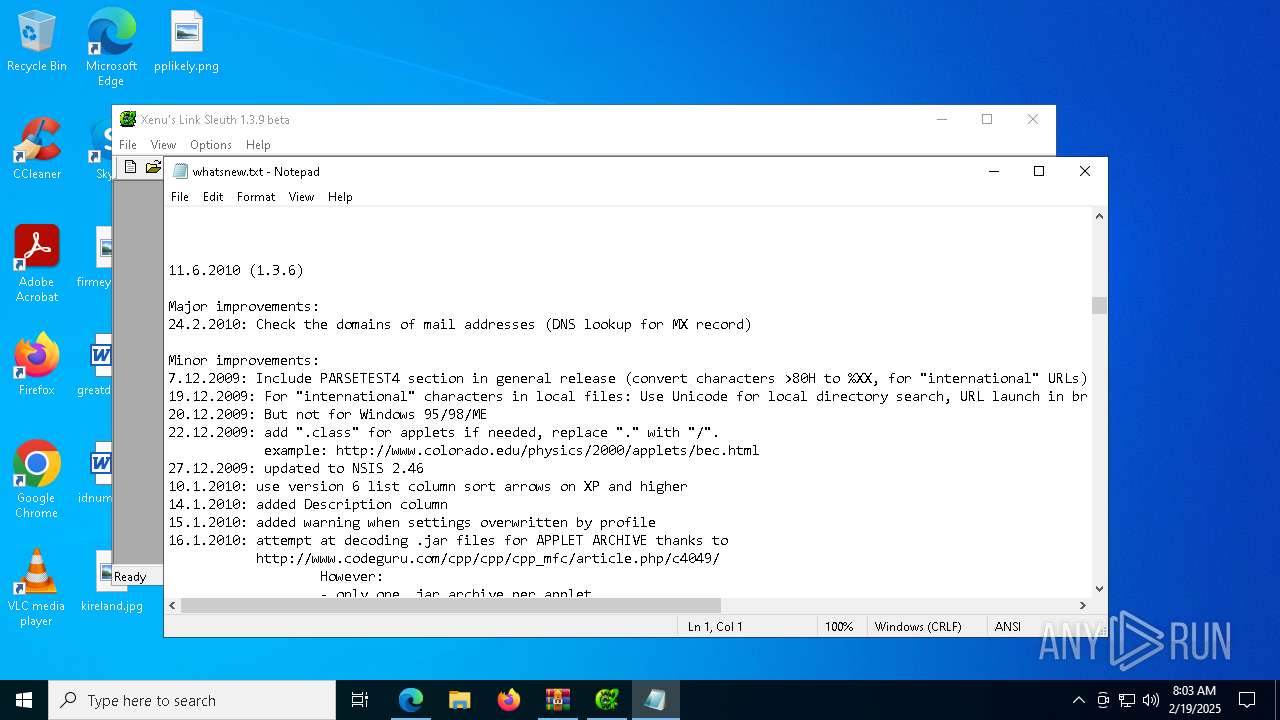Open the volume control in system tray

(1151, 700)
